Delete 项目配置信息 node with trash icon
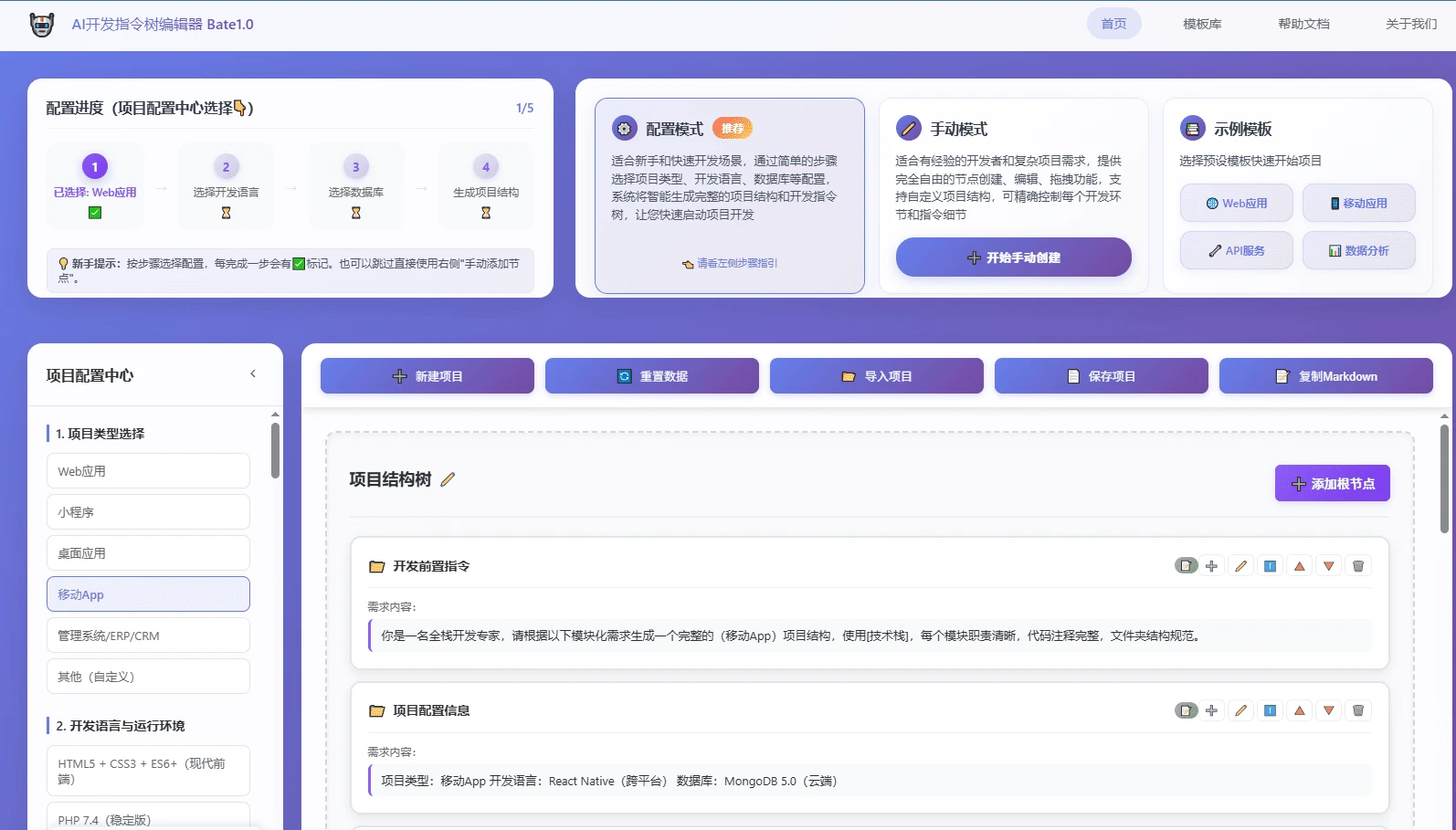 (x=1357, y=710)
